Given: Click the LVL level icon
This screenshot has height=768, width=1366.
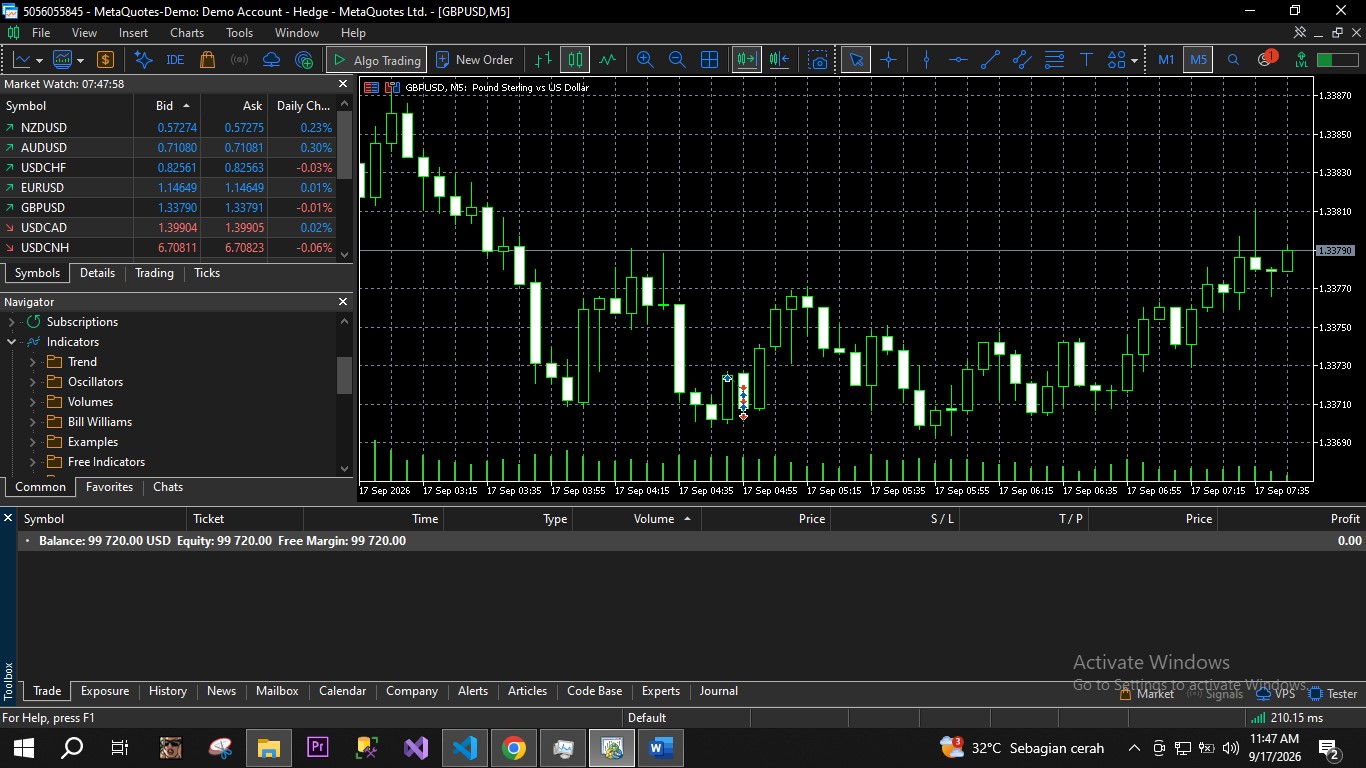Looking at the screenshot, I should (x=1301, y=60).
